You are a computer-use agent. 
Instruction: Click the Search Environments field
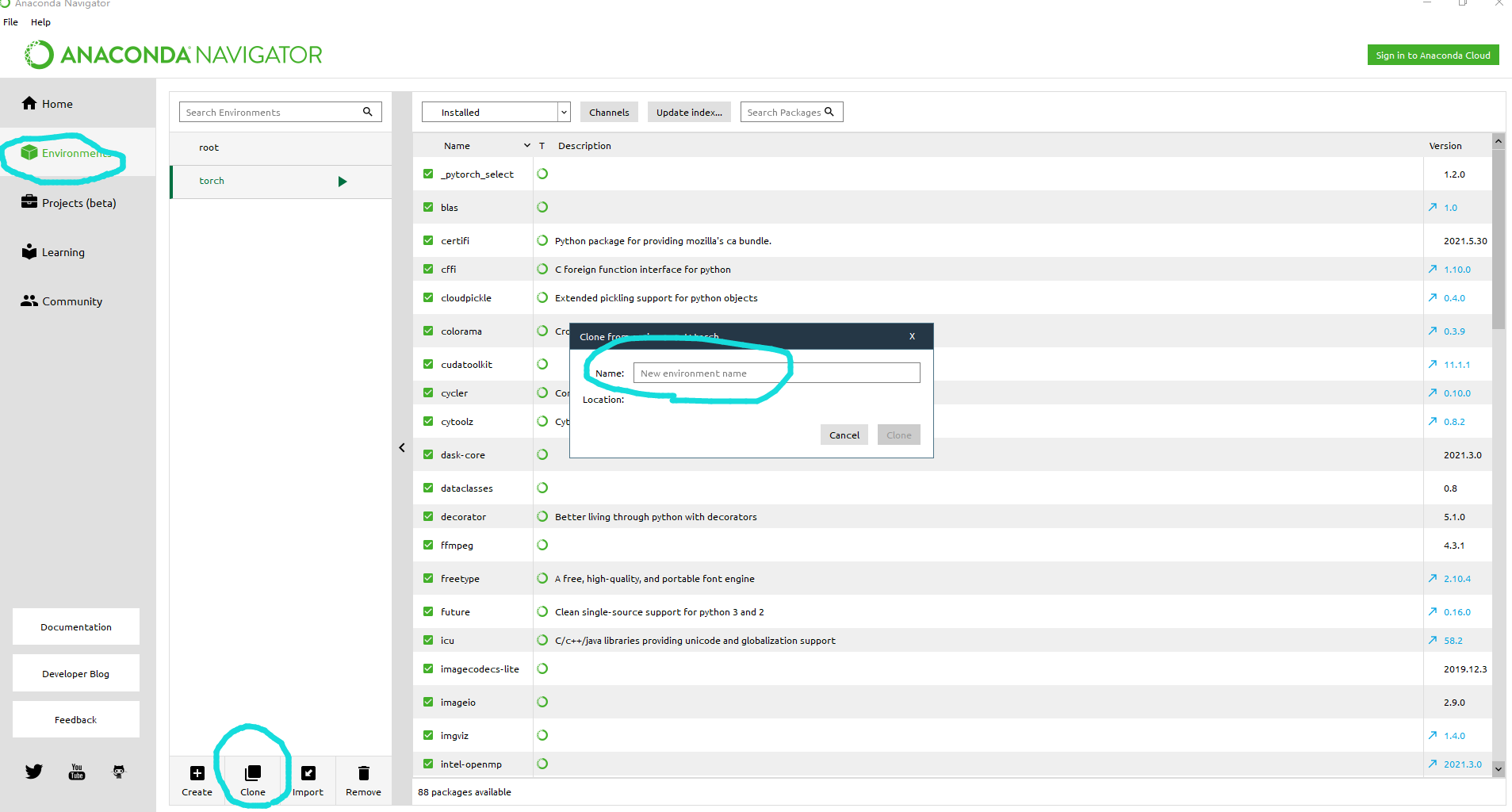(x=281, y=112)
